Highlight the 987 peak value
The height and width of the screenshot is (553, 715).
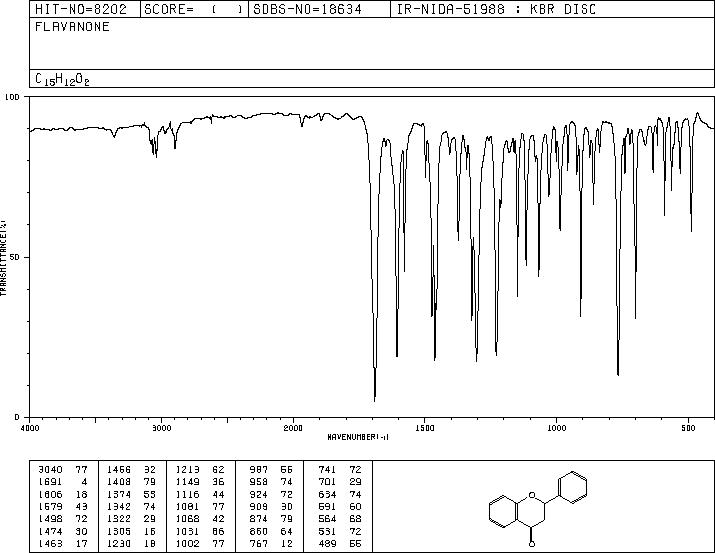[x=259, y=470]
